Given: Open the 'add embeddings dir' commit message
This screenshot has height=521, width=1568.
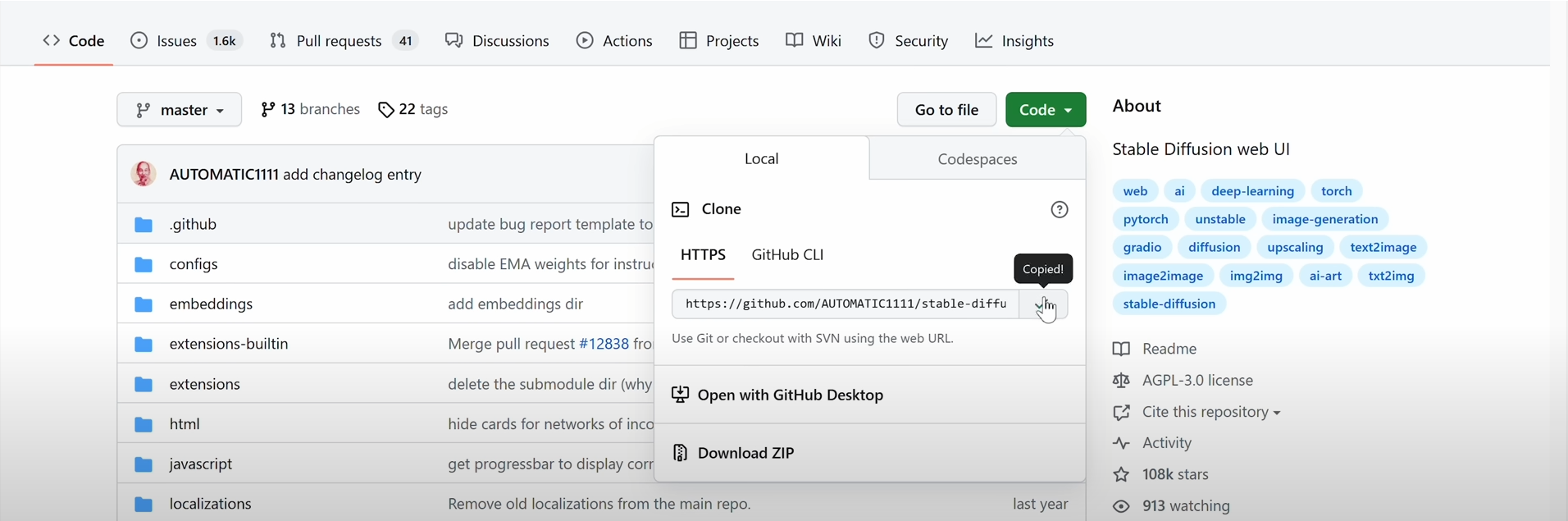Looking at the screenshot, I should click(515, 304).
